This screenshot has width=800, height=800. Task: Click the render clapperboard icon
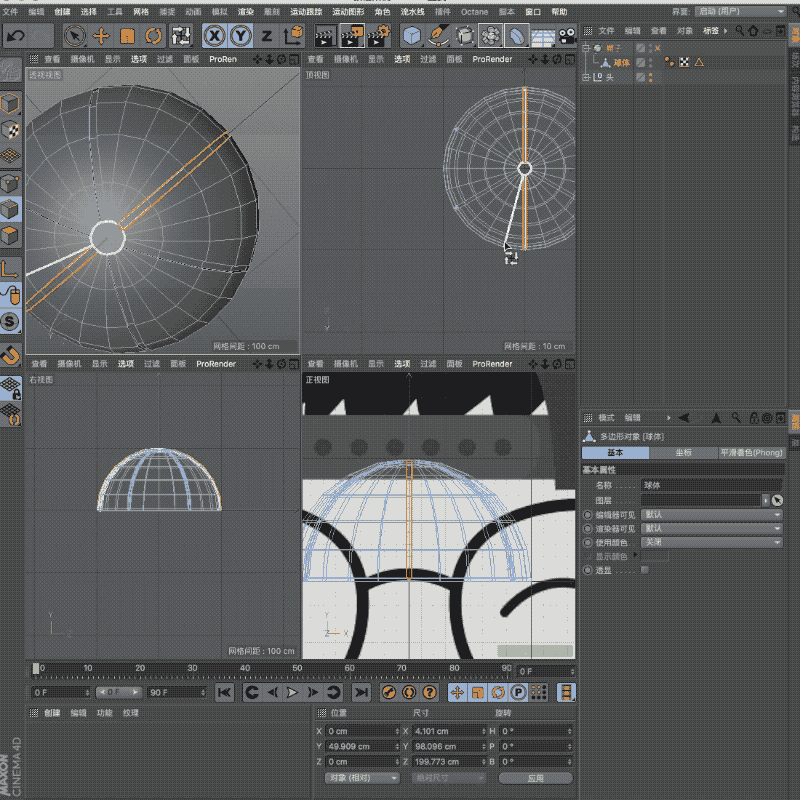(324, 37)
